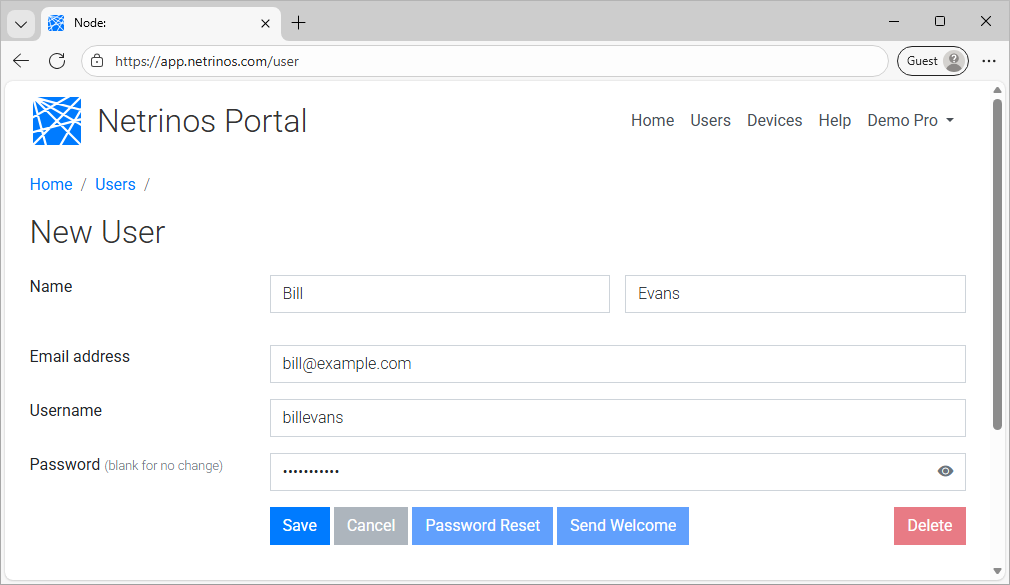Expand the Demo Pro dropdown menu
1010x585 pixels.
[x=910, y=120]
